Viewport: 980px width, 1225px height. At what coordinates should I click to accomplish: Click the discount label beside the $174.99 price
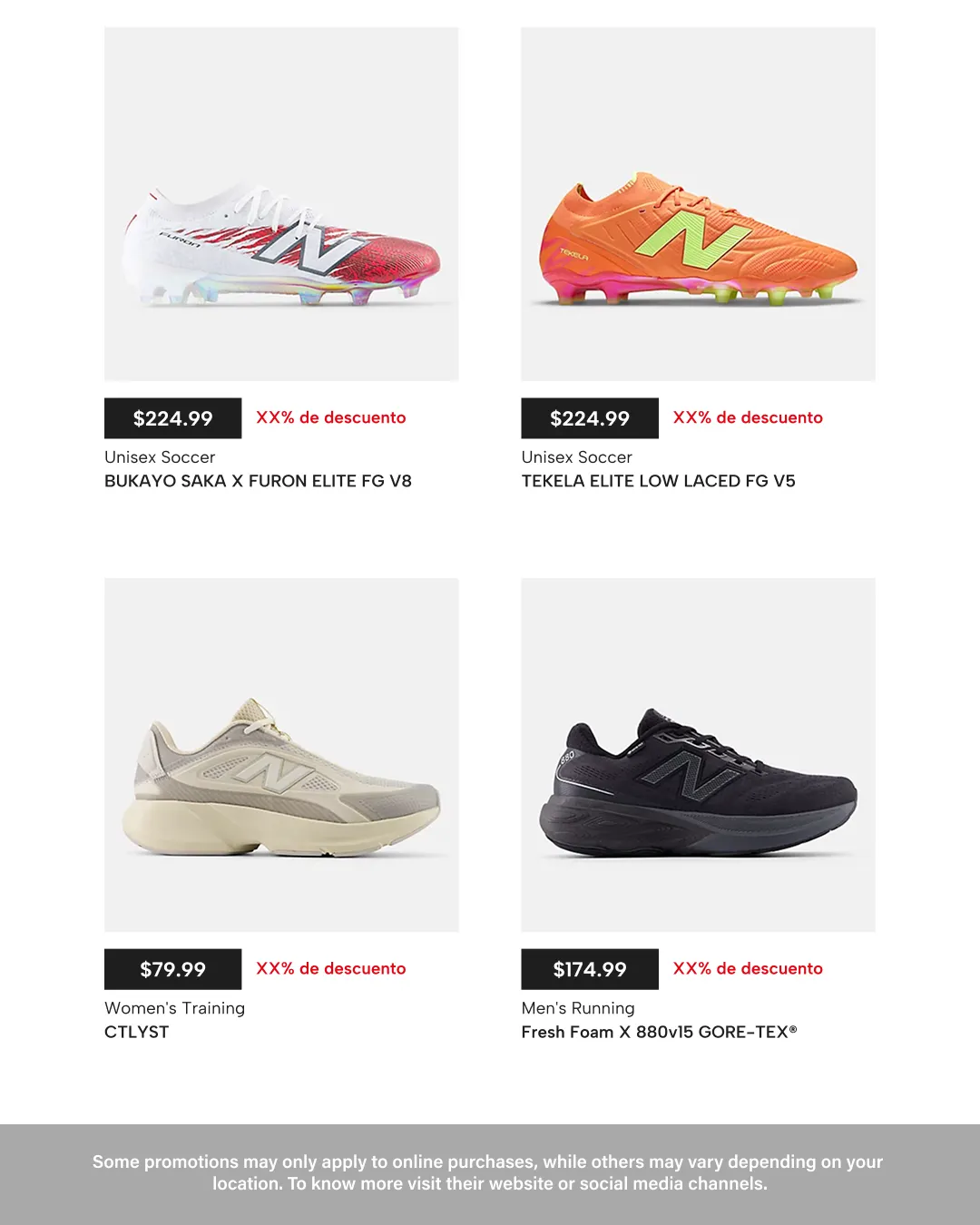click(748, 968)
